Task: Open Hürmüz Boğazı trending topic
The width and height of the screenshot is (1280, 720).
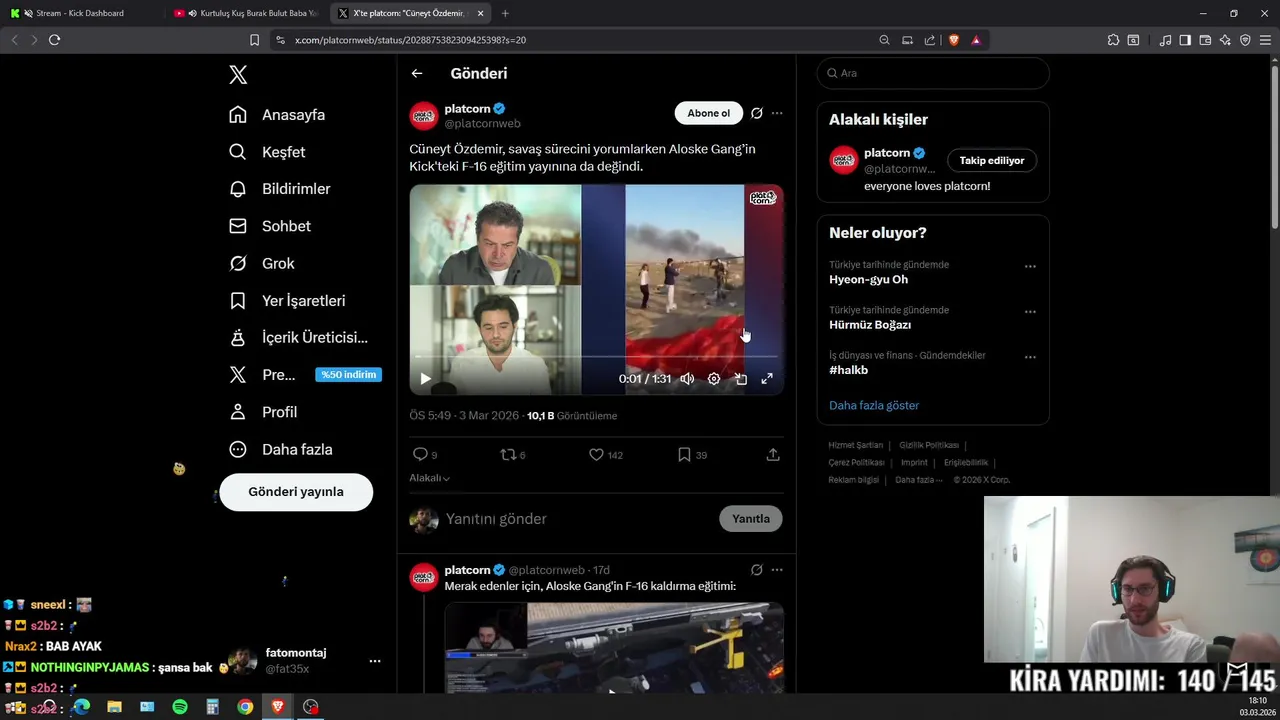Action: [870, 325]
